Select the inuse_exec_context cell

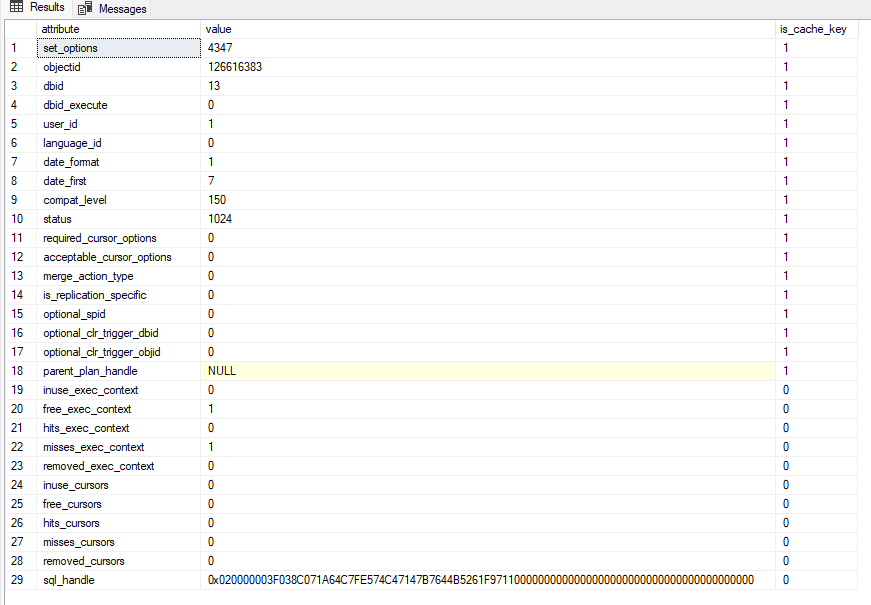pyautogui.click(x=119, y=390)
